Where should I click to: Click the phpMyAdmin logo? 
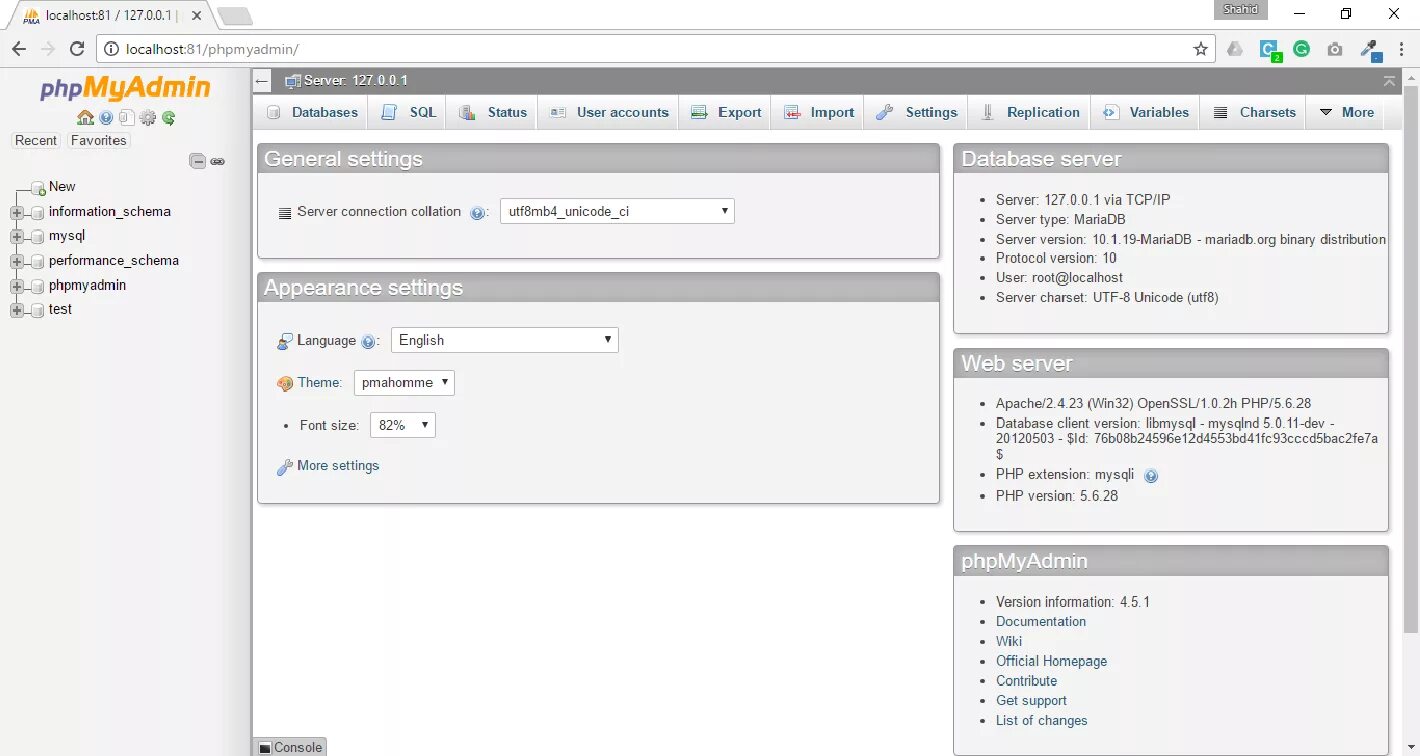125,88
